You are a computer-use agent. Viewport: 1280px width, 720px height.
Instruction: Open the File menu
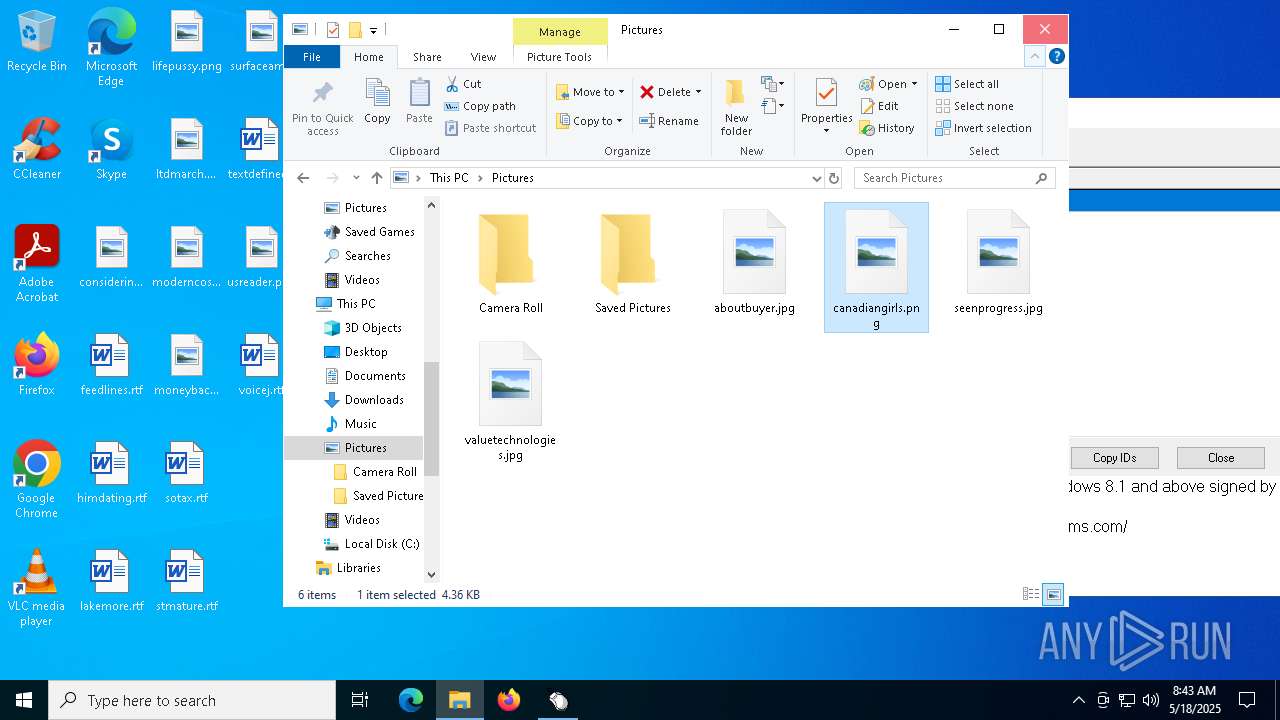point(312,57)
